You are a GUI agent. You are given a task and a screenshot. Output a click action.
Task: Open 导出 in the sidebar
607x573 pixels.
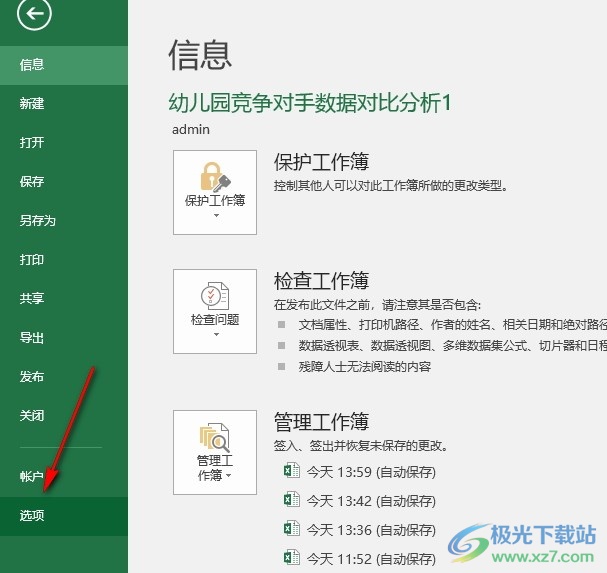tap(64, 338)
